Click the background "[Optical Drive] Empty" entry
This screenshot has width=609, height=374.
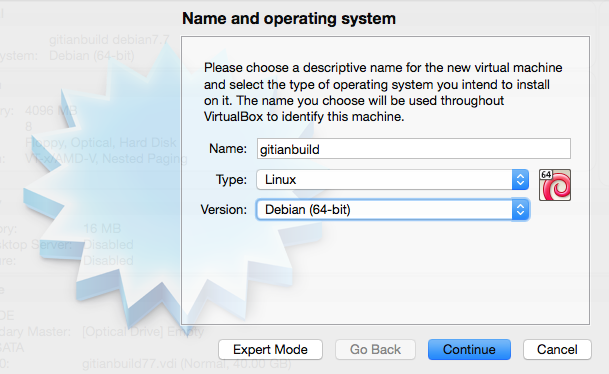(x=143, y=332)
